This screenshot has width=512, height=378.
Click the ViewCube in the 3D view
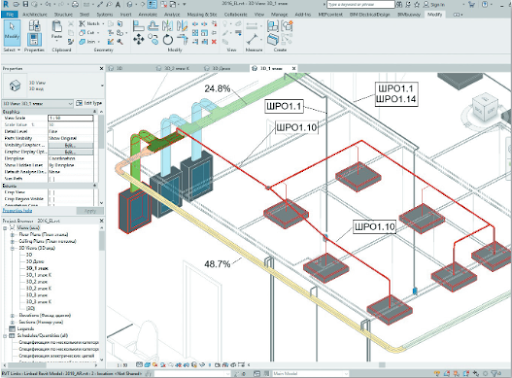(484, 109)
